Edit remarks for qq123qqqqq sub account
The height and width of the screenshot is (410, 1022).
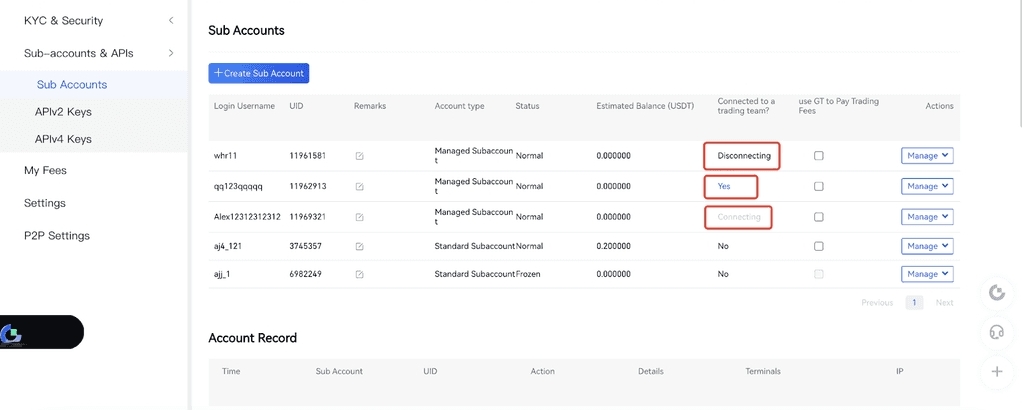(x=359, y=187)
